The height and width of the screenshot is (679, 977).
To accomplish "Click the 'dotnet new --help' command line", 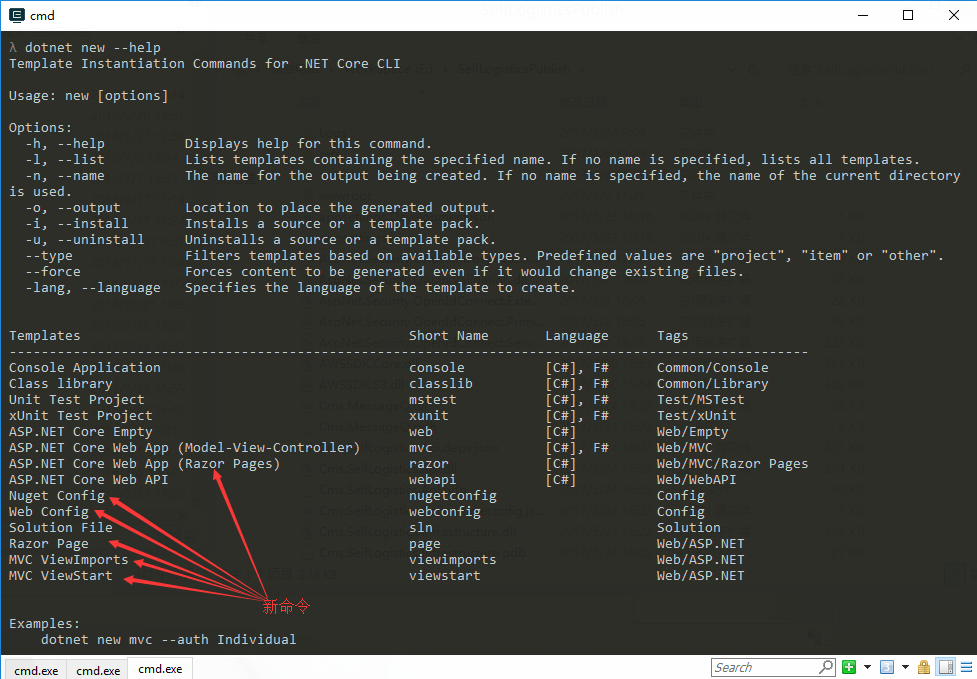I will (93, 47).
